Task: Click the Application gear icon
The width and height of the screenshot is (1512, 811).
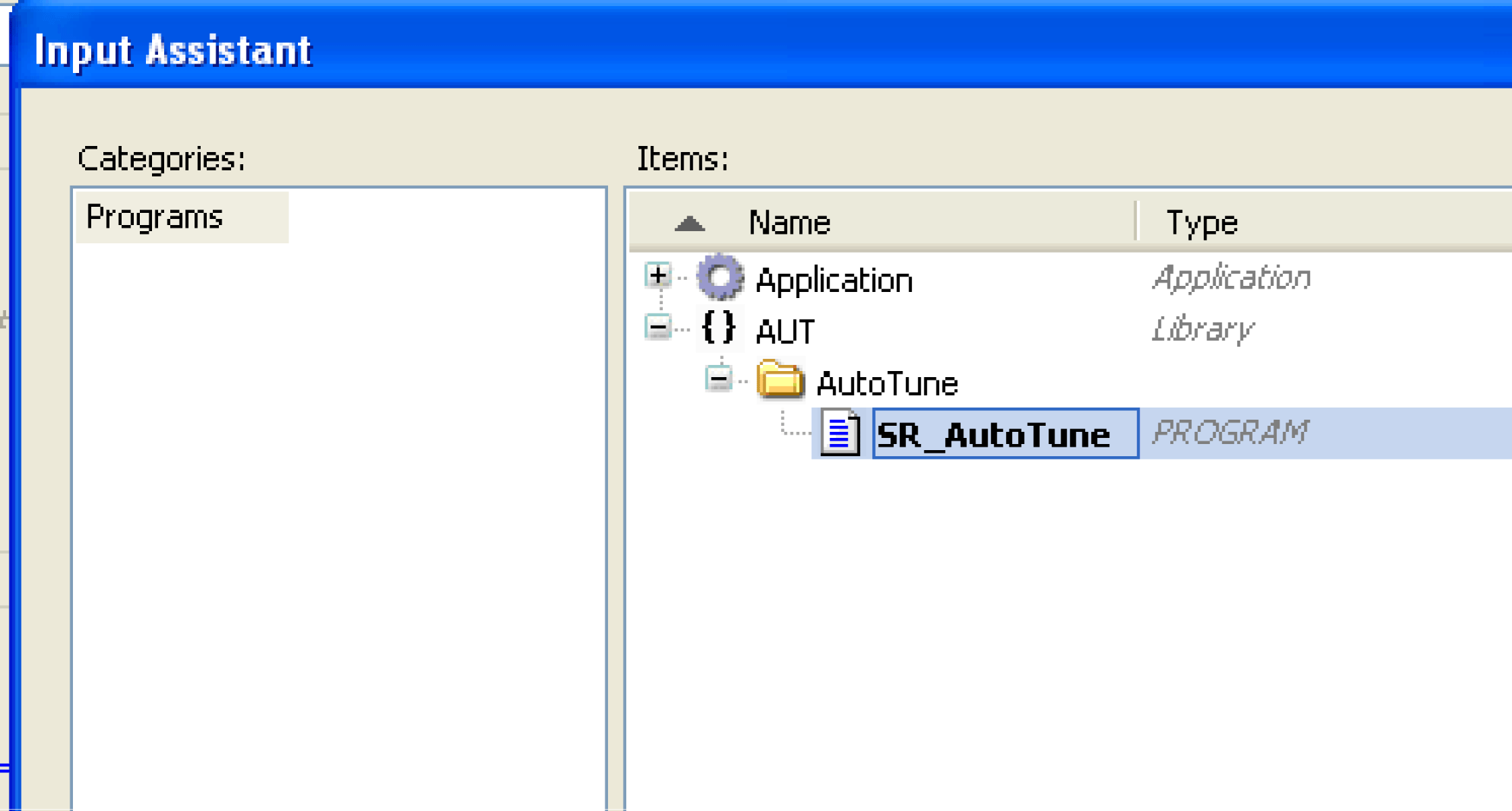Action: [720, 278]
